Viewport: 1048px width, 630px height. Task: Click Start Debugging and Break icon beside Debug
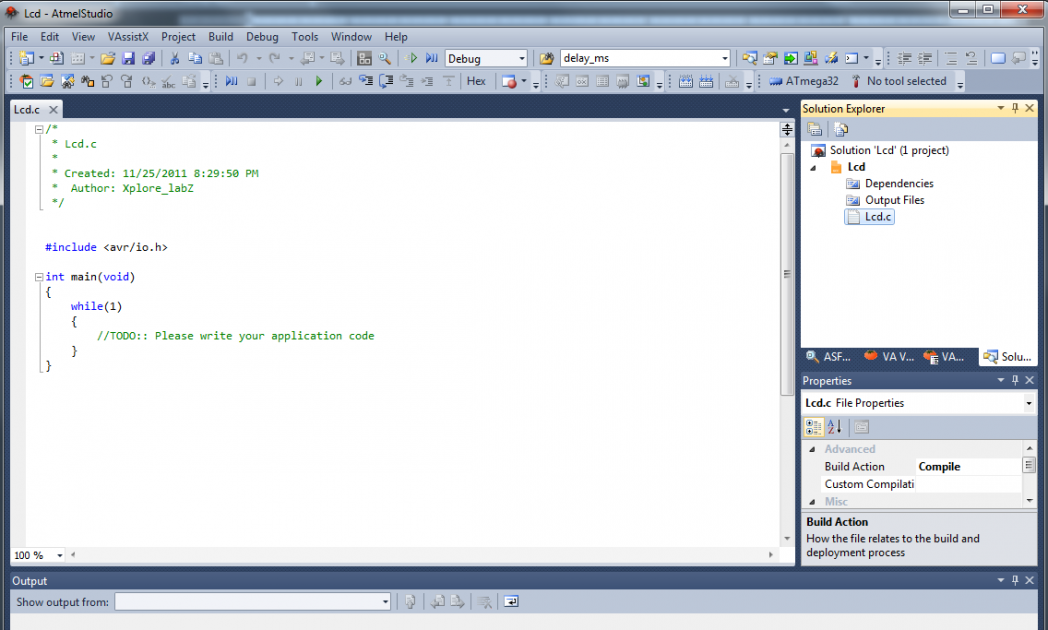[x=432, y=58]
